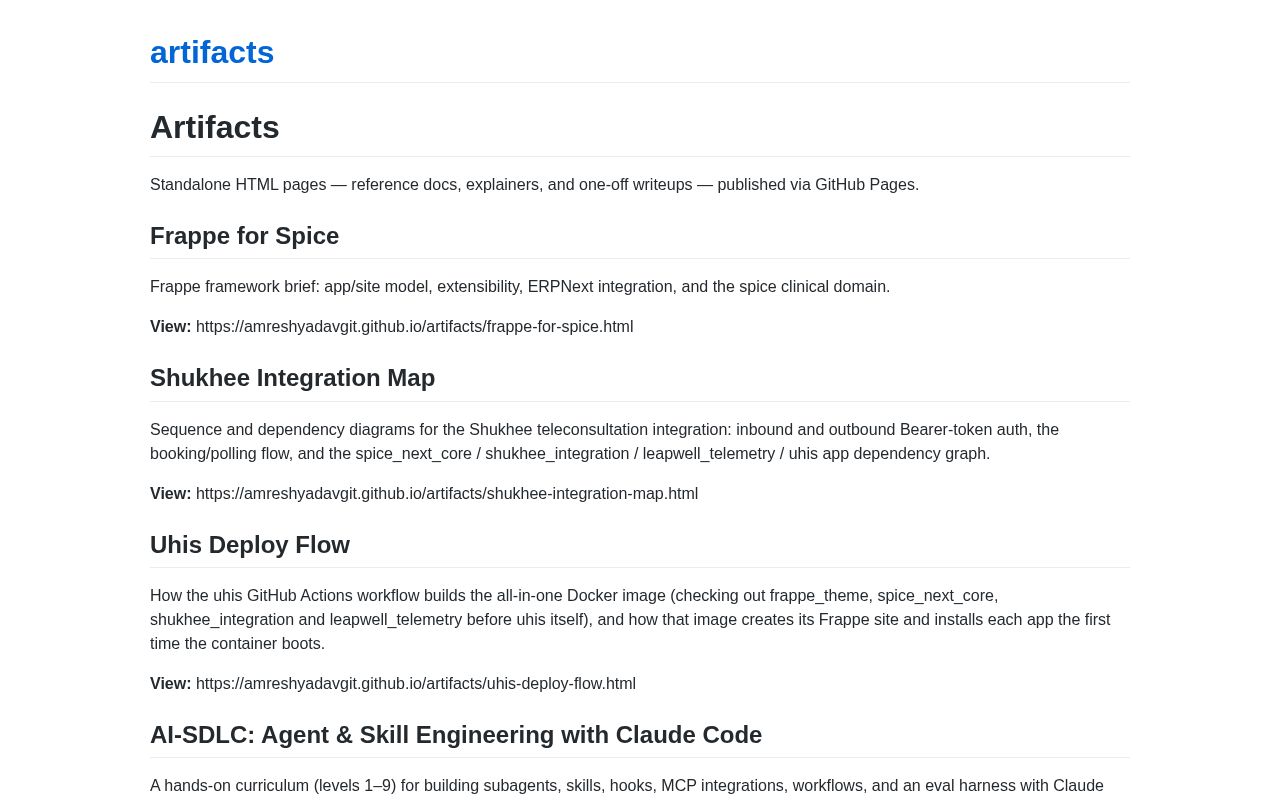Viewport: 1280px width, 800px height.
Task: Click the frappe-for-spice.html URL text
Action: pos(414,327)
